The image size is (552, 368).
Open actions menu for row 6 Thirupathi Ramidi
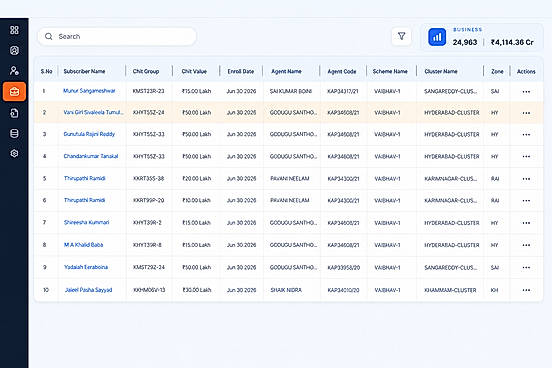click(x=526, y=201)
